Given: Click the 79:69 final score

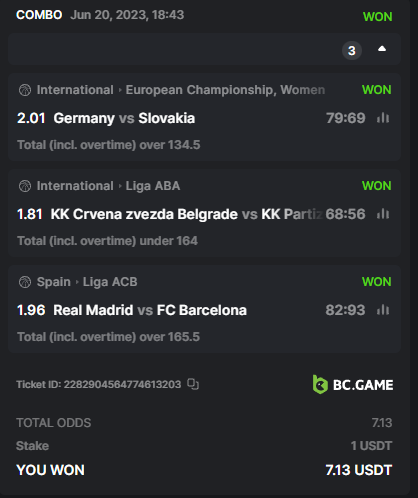Looking at the screenshot, I should click(x=345, y=118).
